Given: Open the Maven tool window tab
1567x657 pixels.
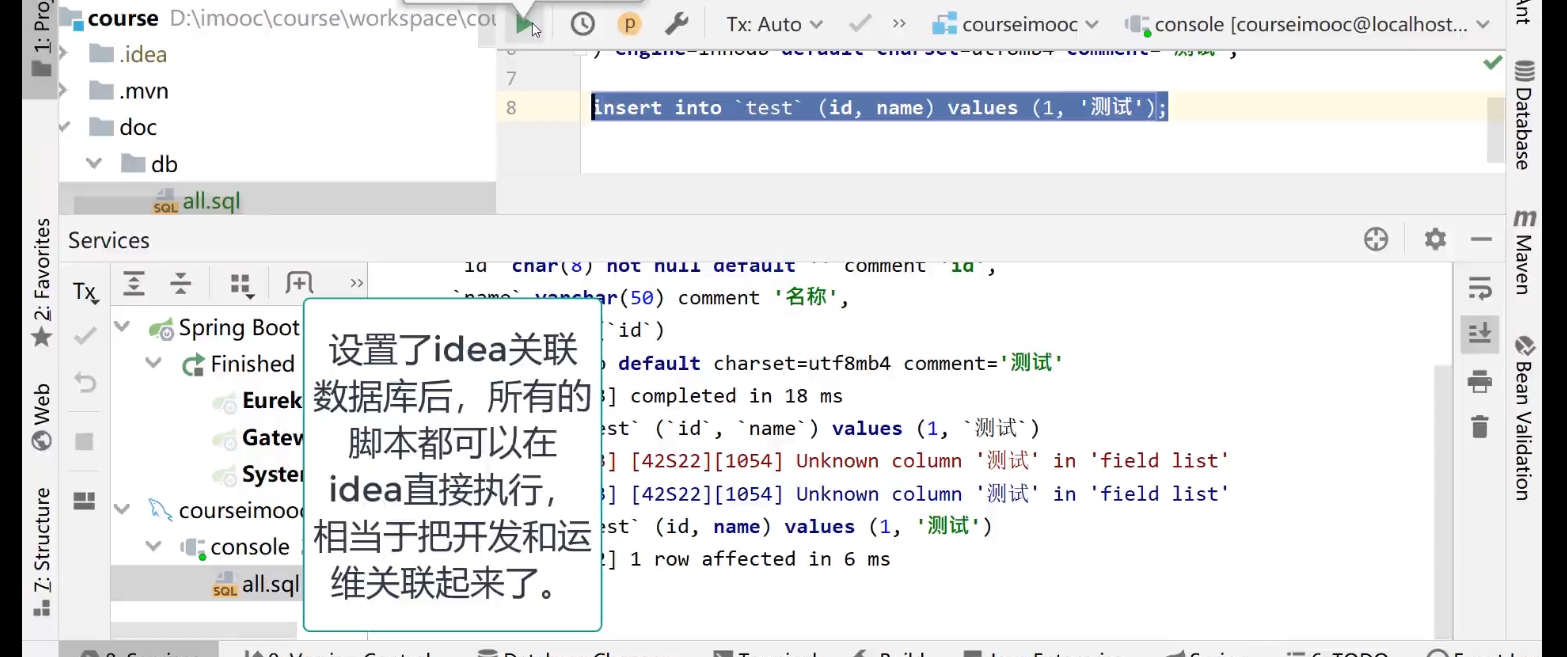Looking at the screenshot, I should click(x=1524, y=251).
